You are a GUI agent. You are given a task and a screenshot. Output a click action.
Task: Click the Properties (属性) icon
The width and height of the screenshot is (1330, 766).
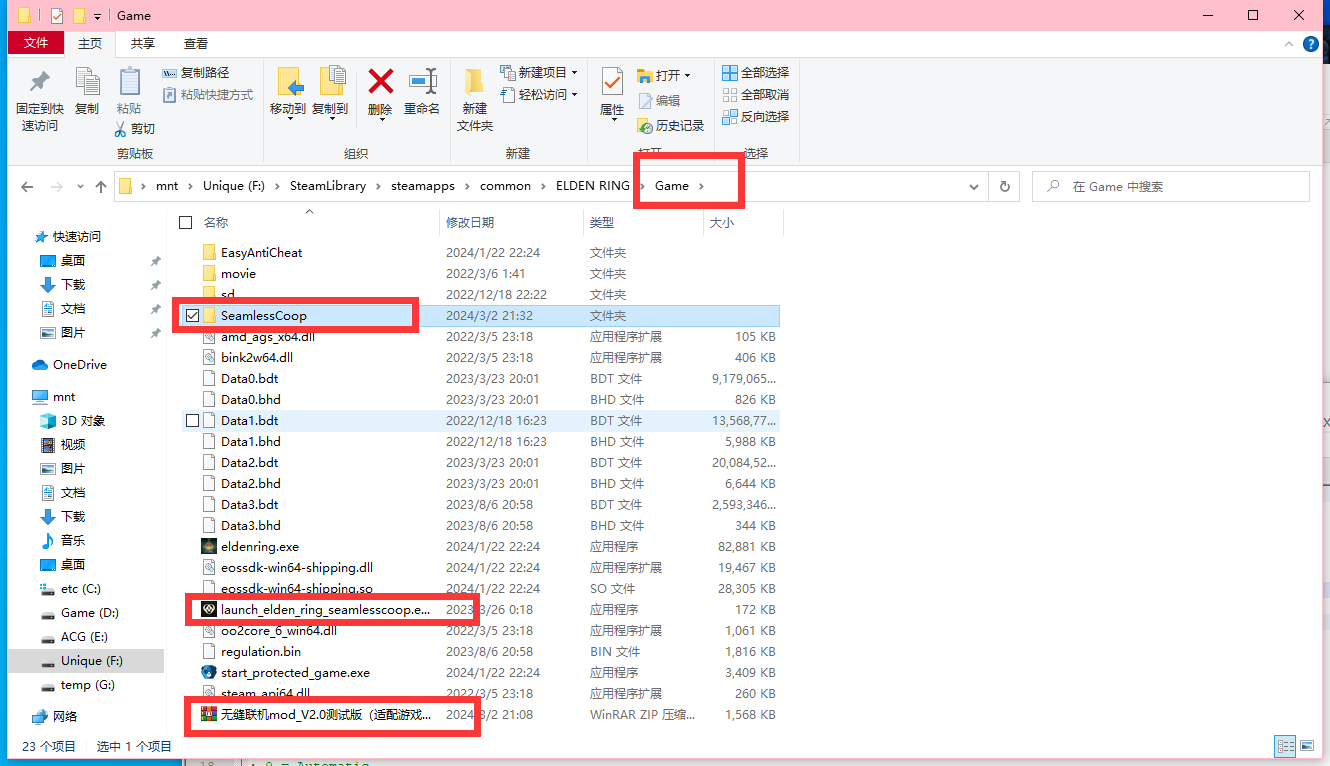pos(612,82)
